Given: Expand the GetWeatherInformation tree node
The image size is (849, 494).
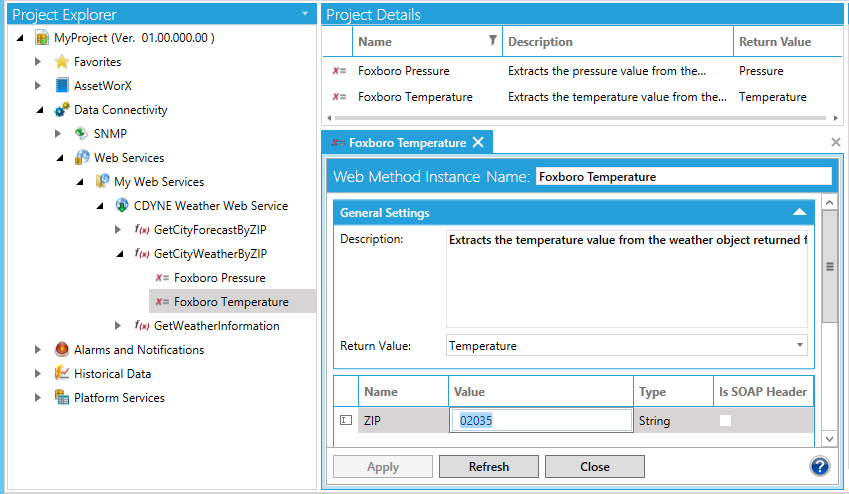Looking at the screenshot, I should coord(119,326).
